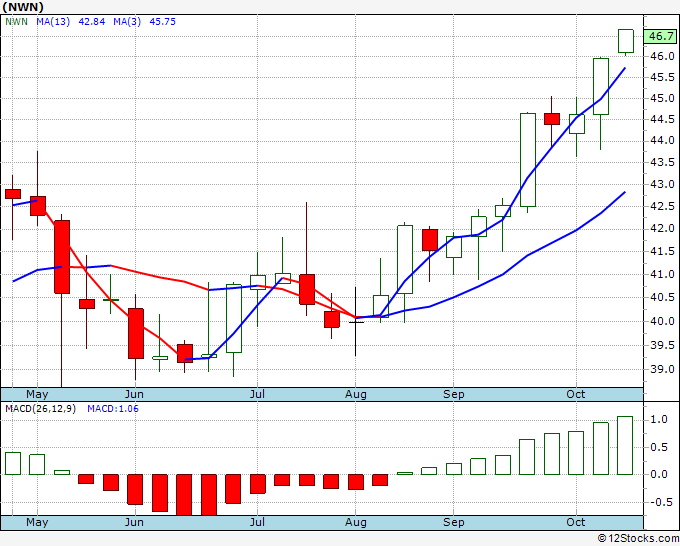Click the 42.84 moving average value
The height and width of the screenshot is (546, 680).
pyautogui.click(x=92, y=22)
